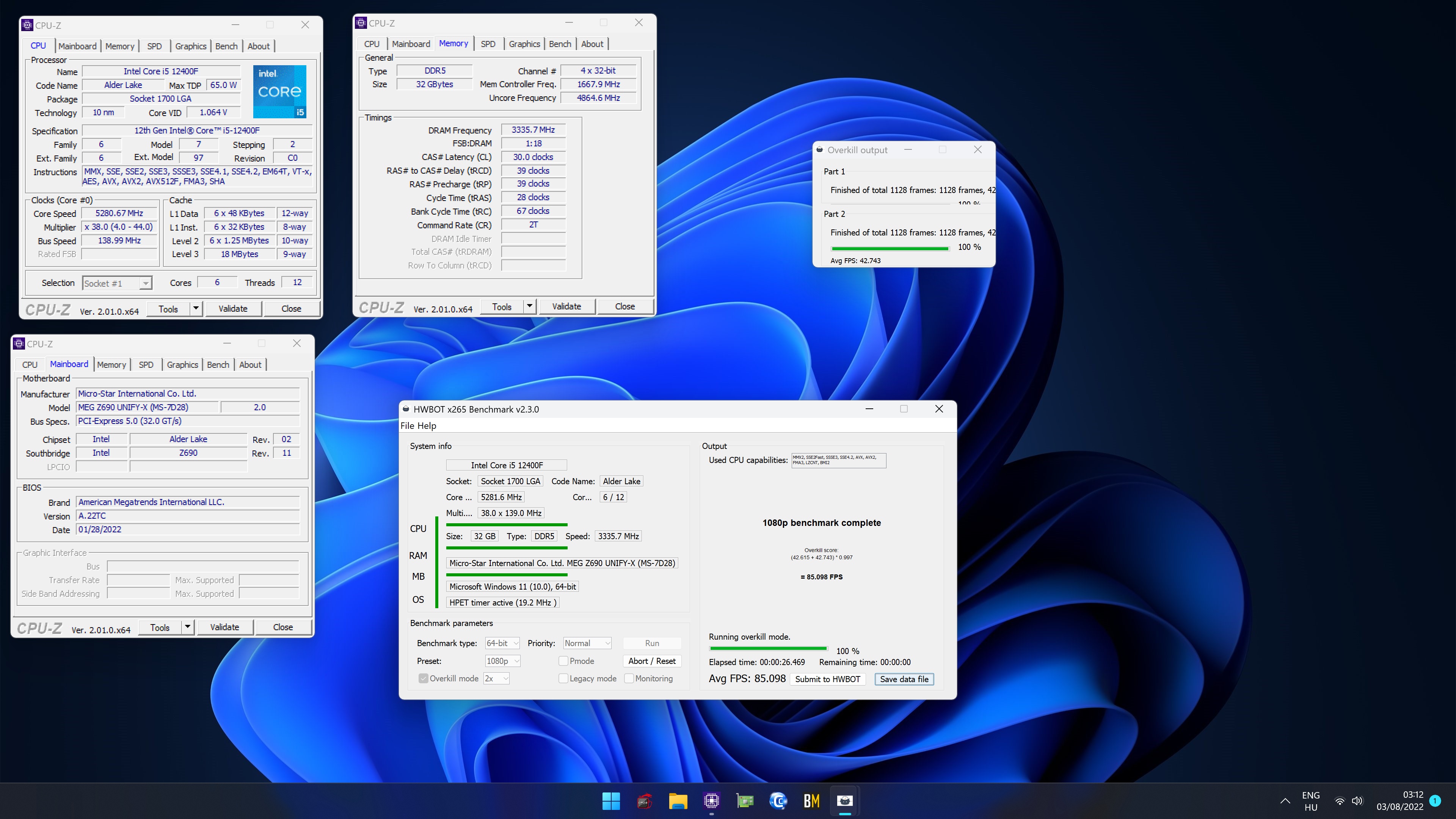Click CPU-Z title icon in CPU tab window
Image resolution: width=1456 pixels, height=819 pixels.
pyautogui.click(x=27, y=25)
